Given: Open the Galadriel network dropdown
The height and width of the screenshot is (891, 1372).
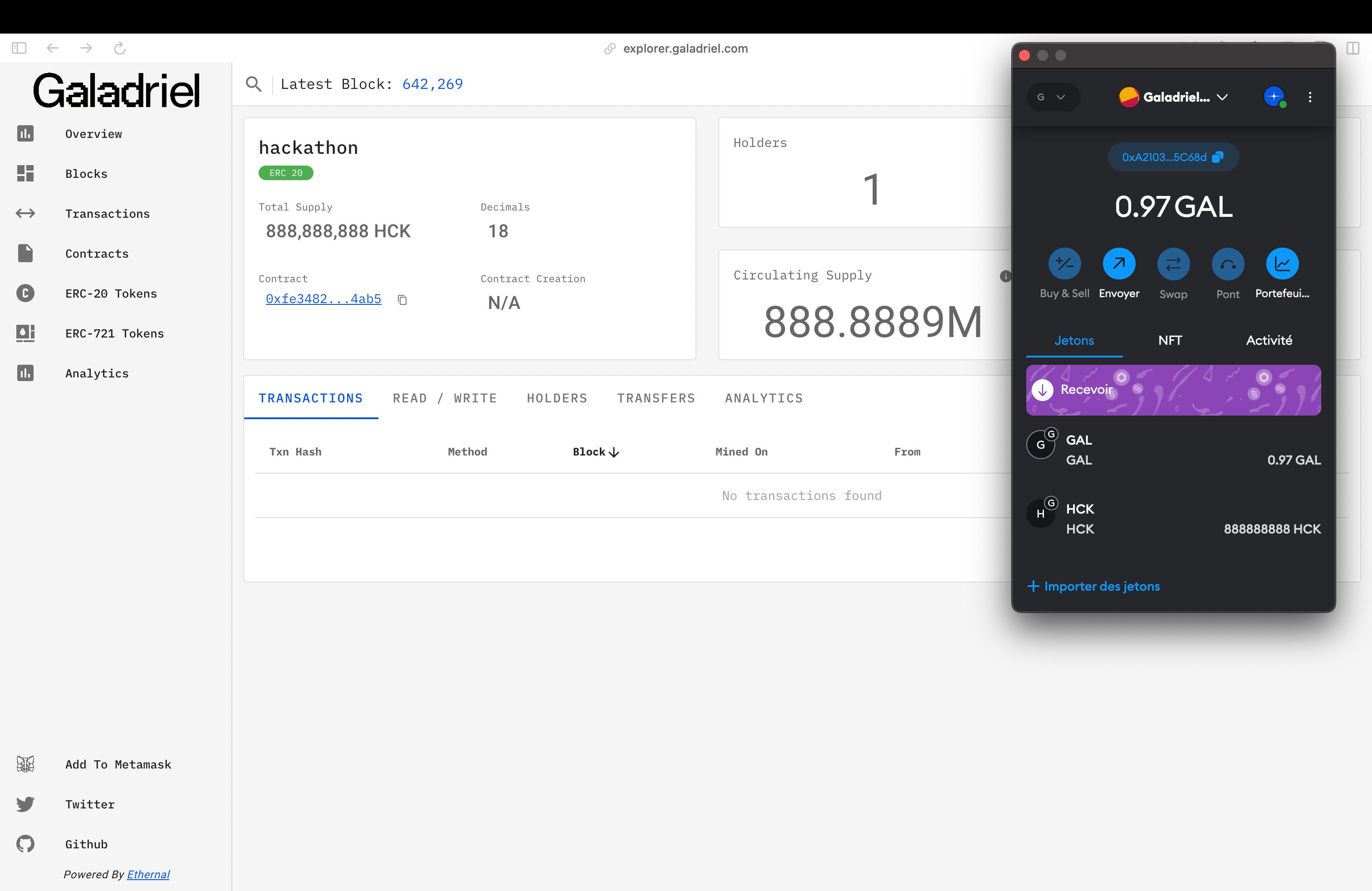Looking at the screenshot, I should tap(1173, 97).
